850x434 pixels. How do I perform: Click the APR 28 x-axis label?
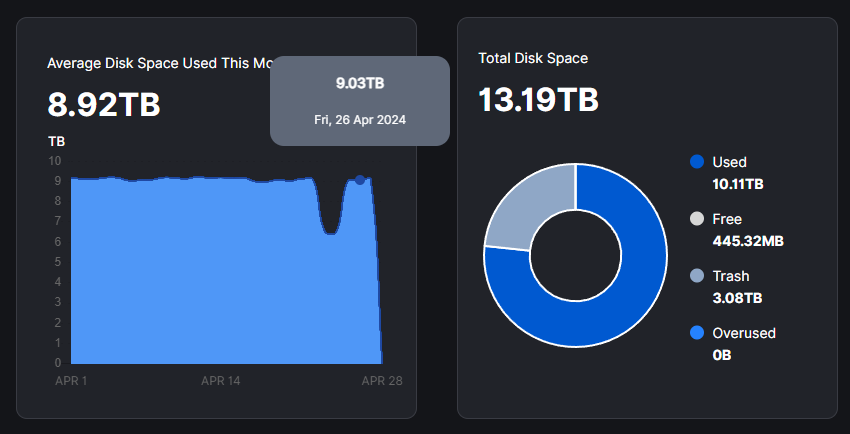(x=381, y=381)
